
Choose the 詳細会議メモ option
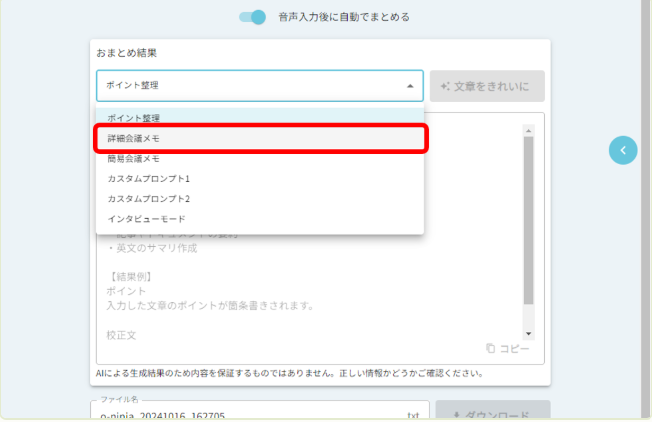[x=134, y=138]
